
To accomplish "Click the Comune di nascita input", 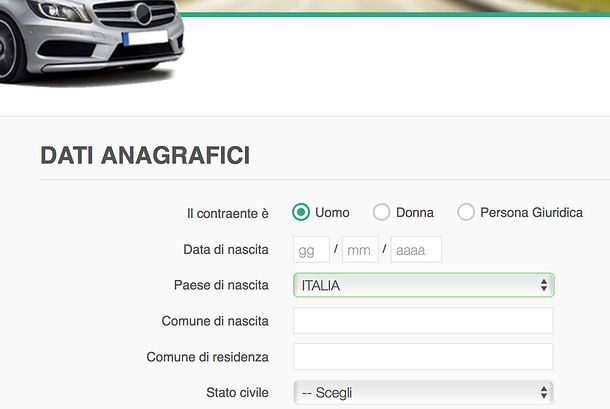I will point(423,321).
